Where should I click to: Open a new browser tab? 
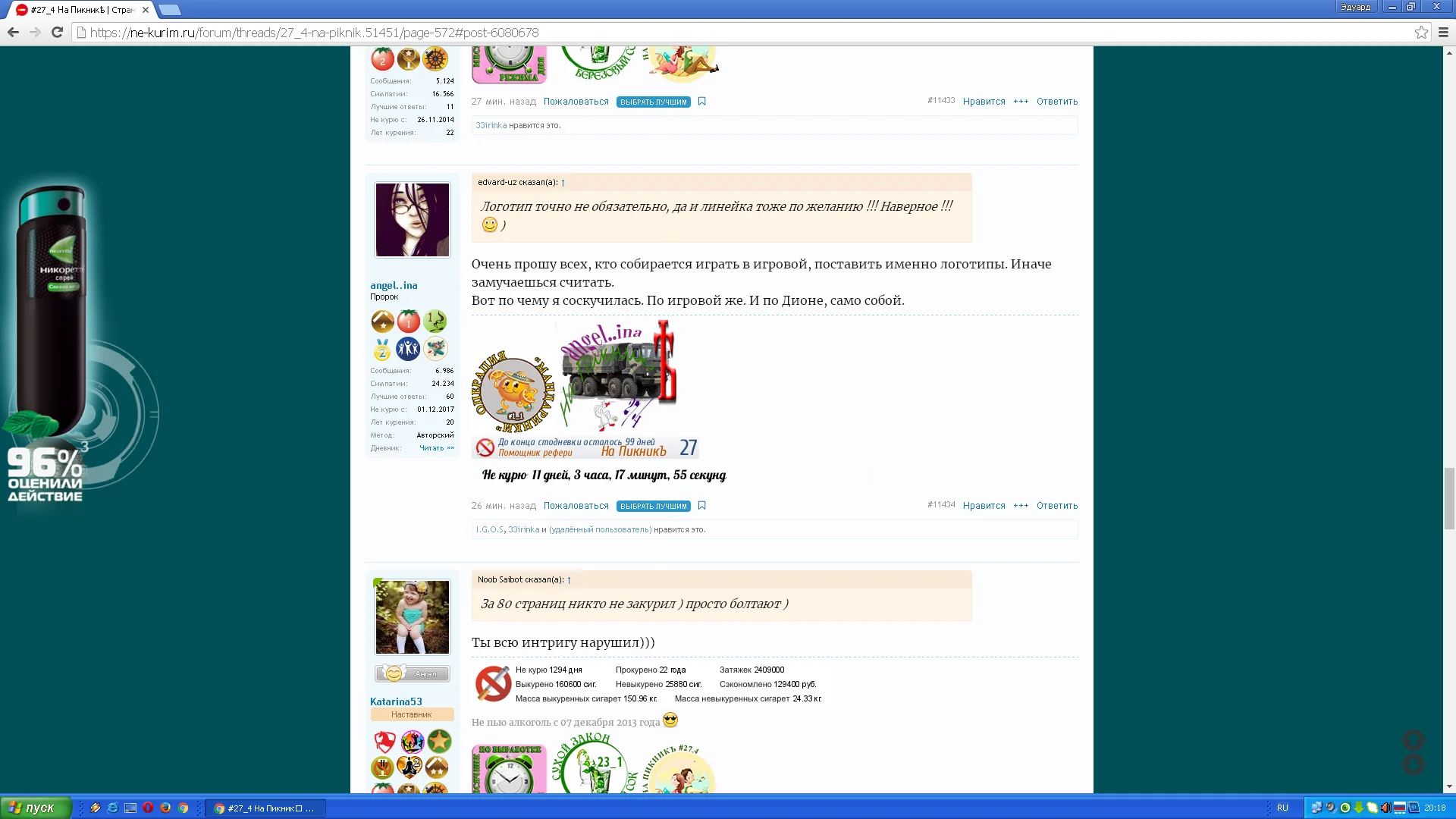170,10
